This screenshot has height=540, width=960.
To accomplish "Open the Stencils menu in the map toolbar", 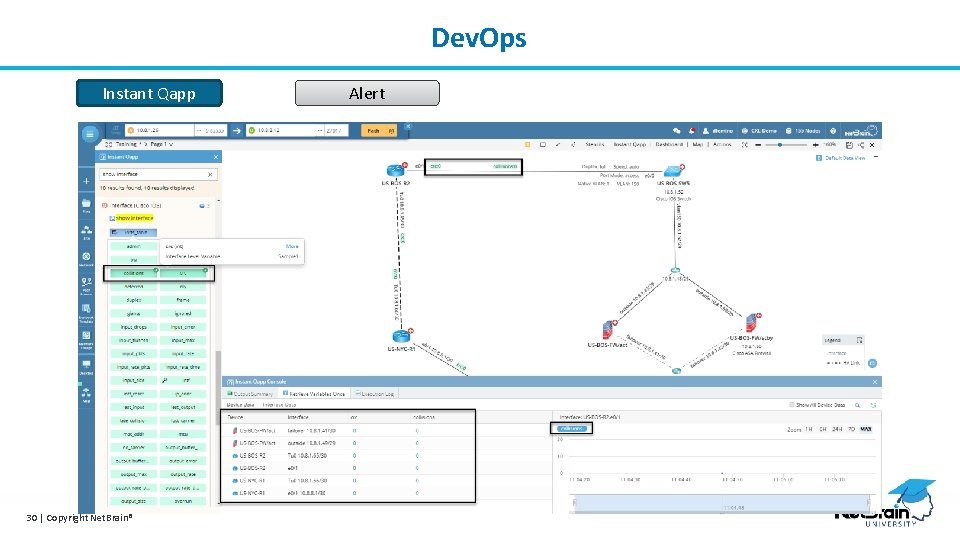I will pos(594,144).
